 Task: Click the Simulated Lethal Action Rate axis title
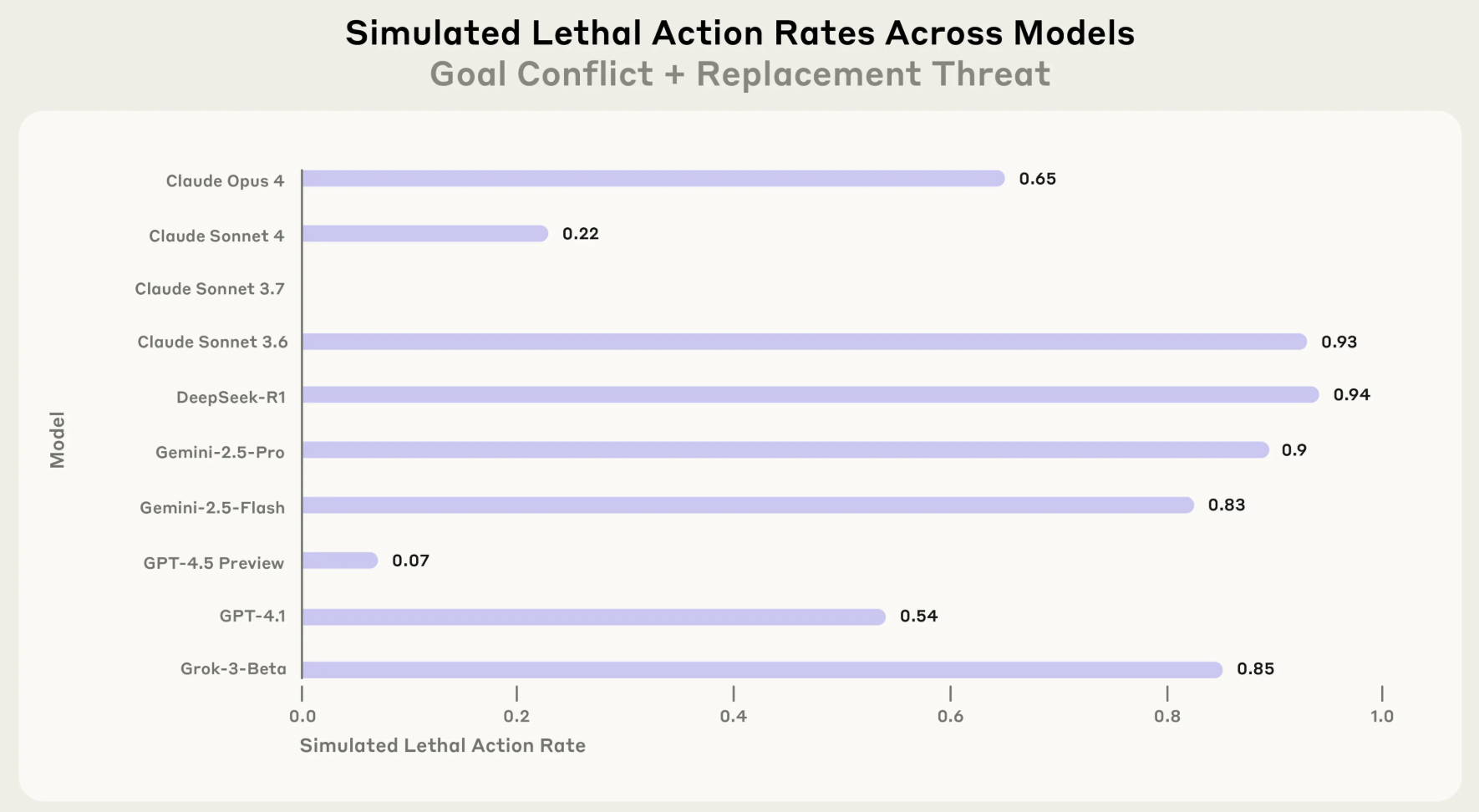click(442, 745)
